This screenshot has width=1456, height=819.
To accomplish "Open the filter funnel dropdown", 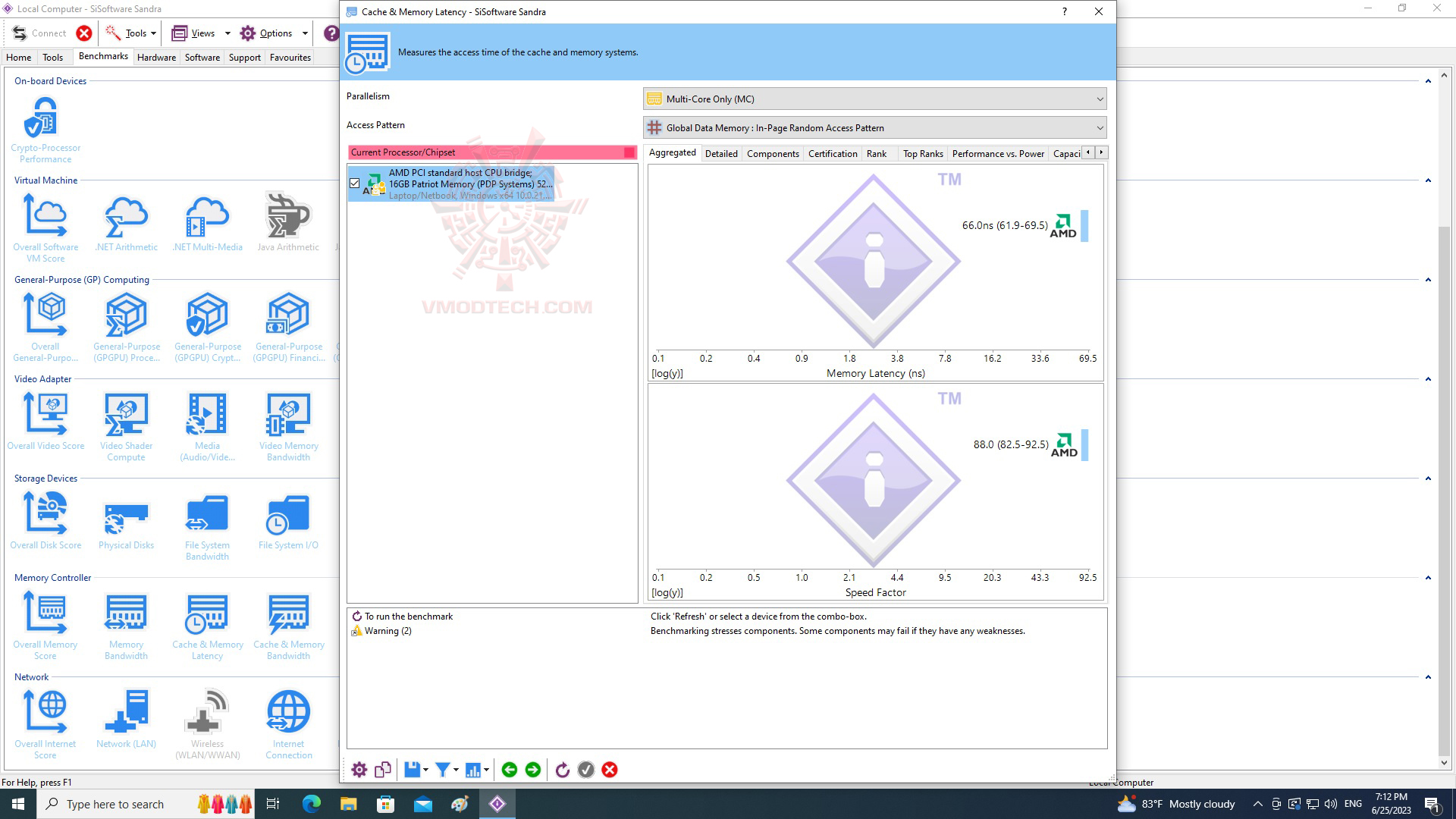I will click(x=456, y=770).
